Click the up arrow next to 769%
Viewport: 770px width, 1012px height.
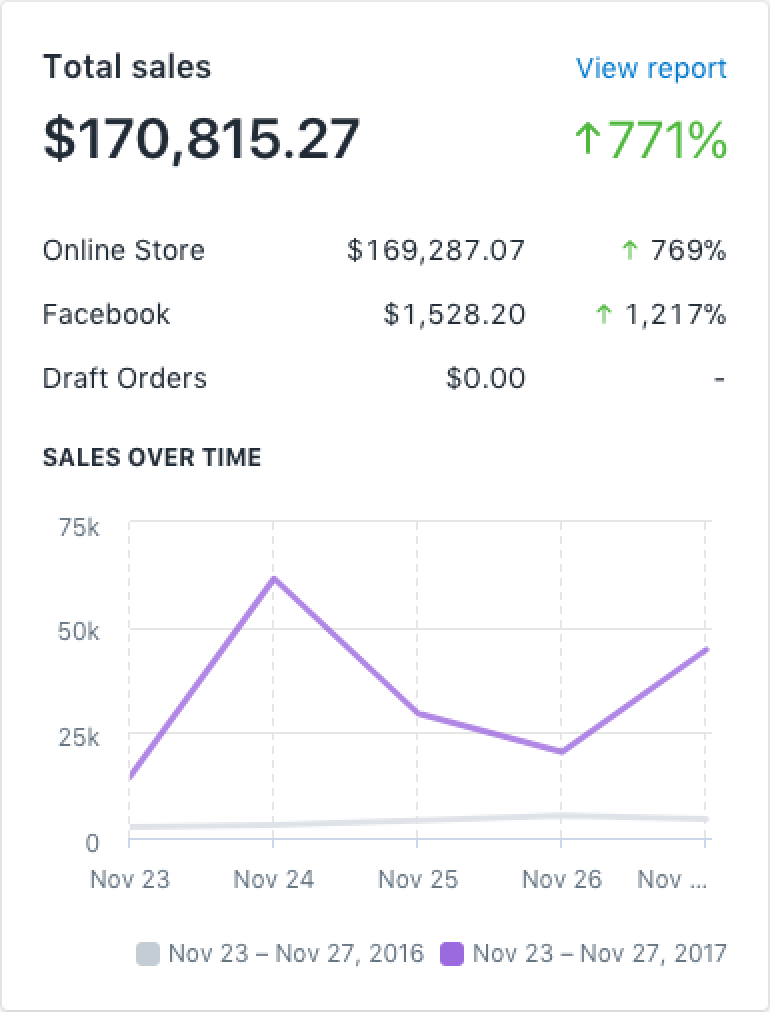[629, 250]
